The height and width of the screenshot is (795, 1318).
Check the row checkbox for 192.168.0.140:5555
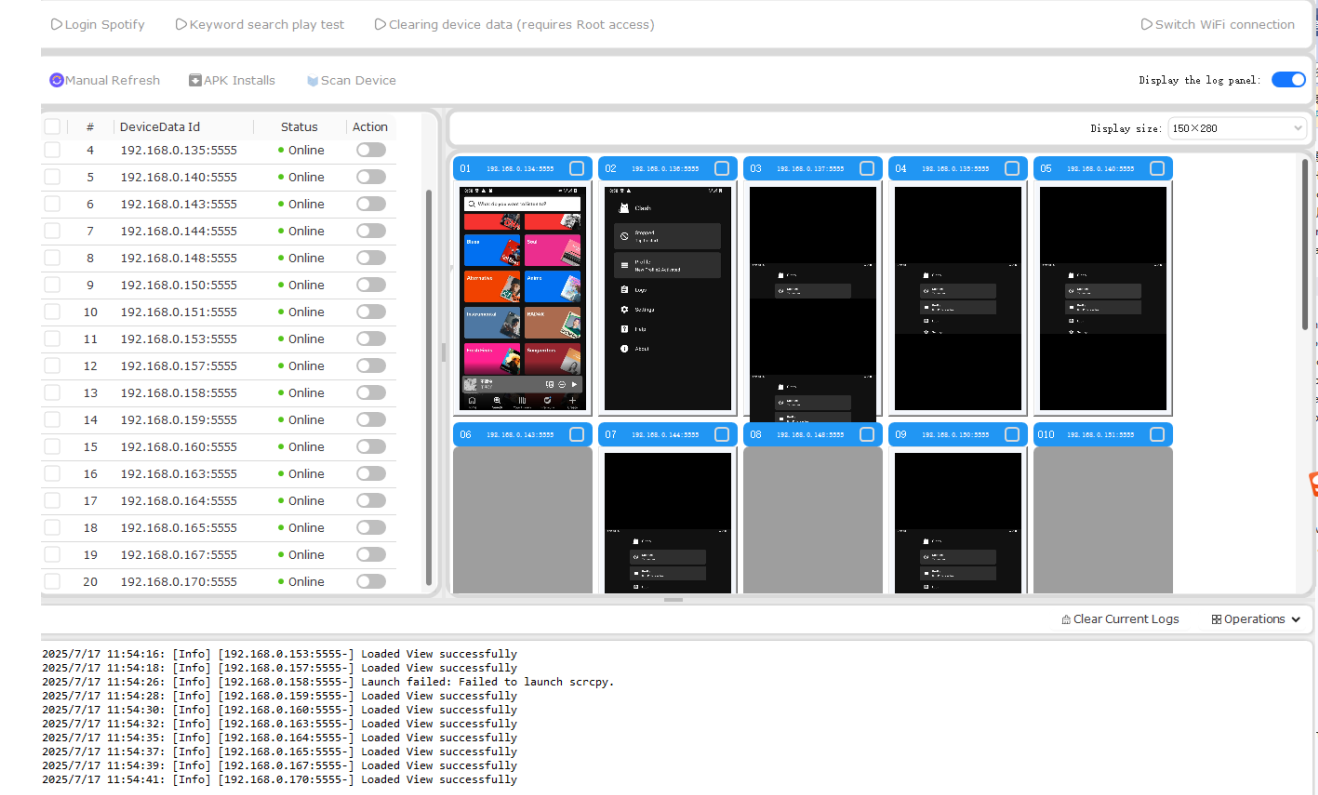click(52, 177)
